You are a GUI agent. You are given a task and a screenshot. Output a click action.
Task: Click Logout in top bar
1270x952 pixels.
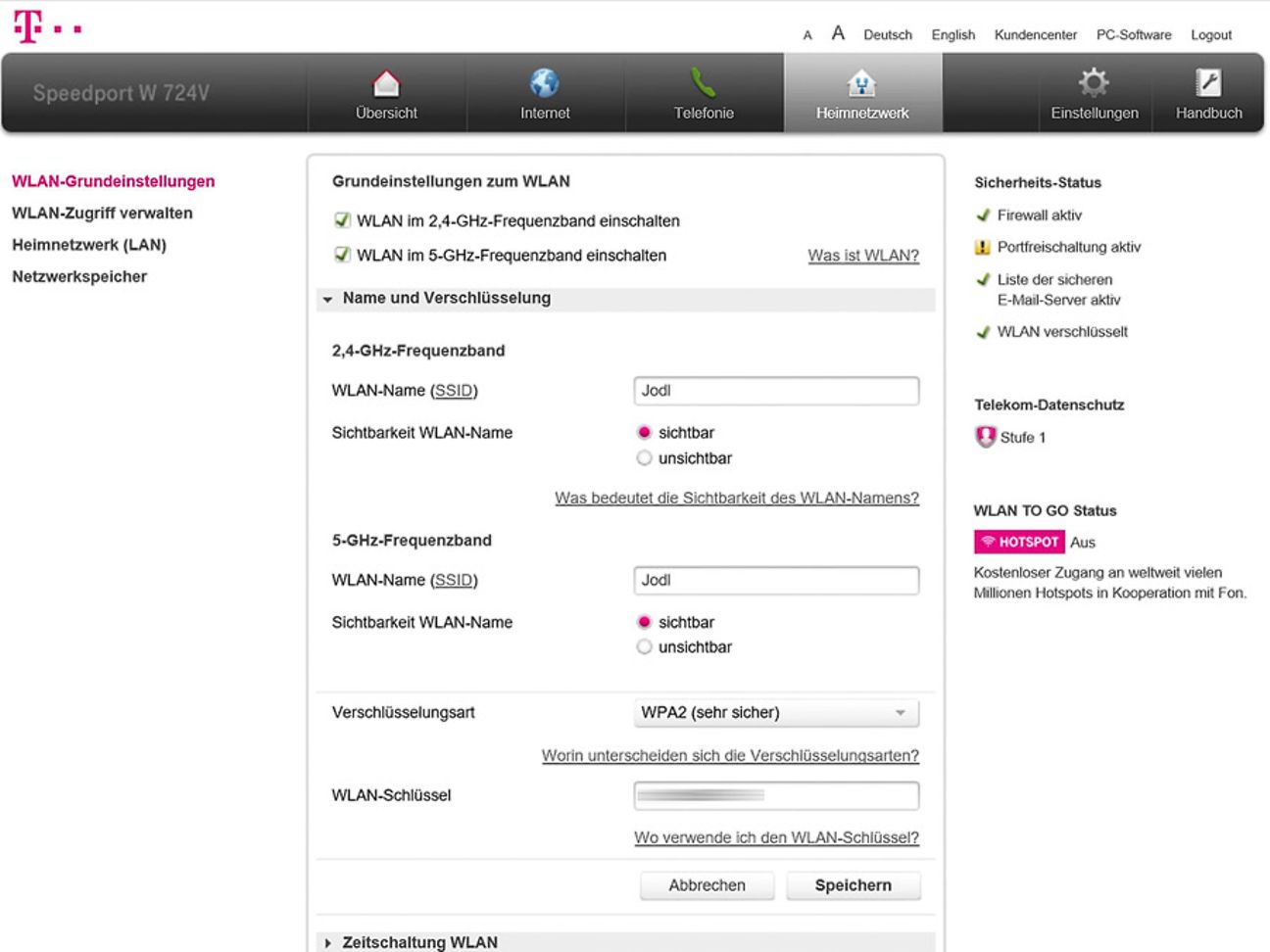tap(1211, 35)
